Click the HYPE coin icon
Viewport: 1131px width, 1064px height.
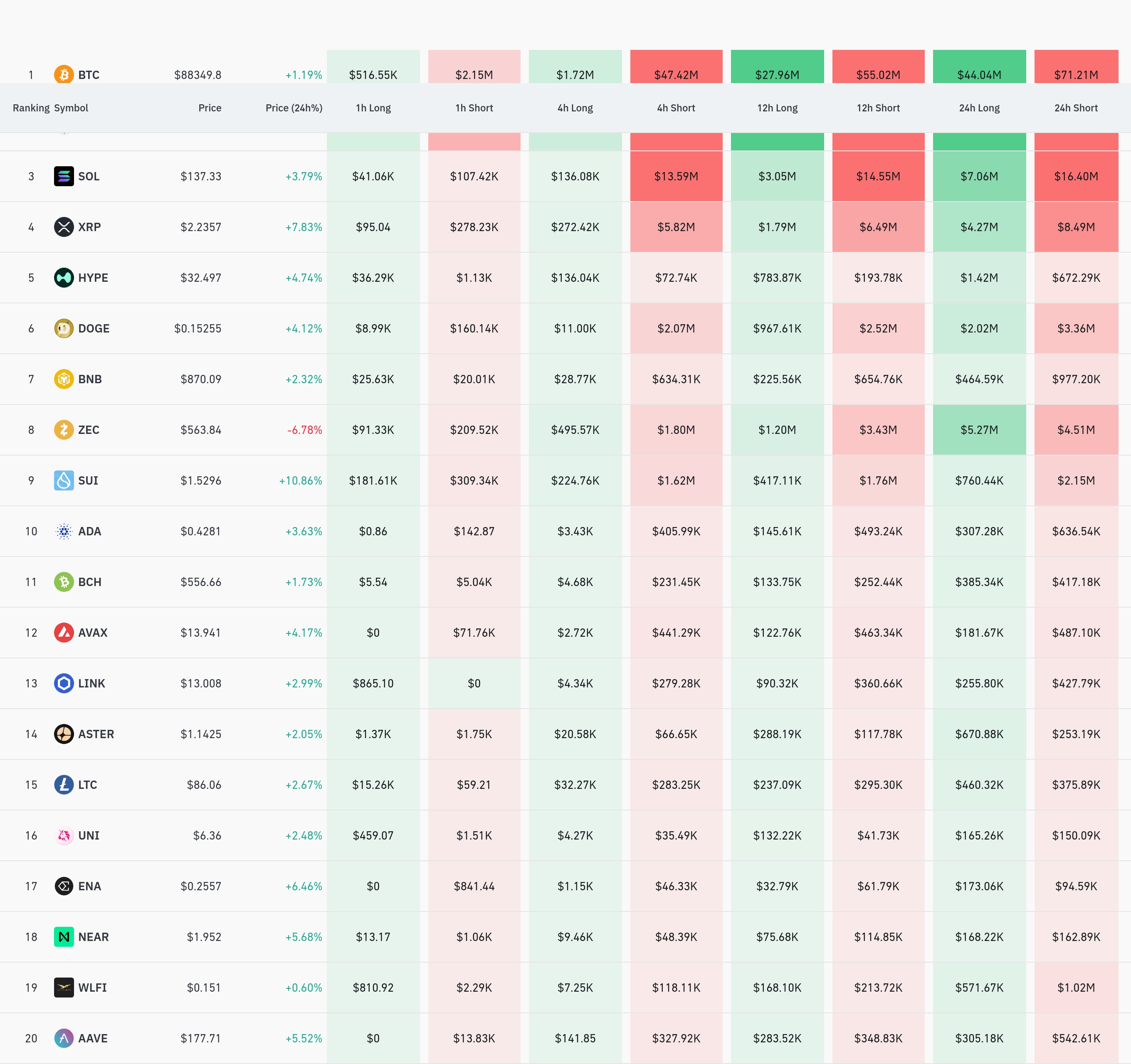point(64,278)
